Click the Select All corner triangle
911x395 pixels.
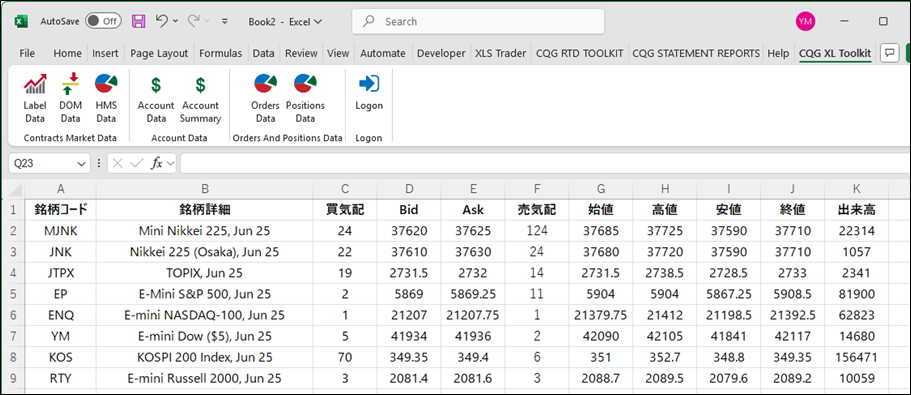pyautogui.click(x=16, y=189)
